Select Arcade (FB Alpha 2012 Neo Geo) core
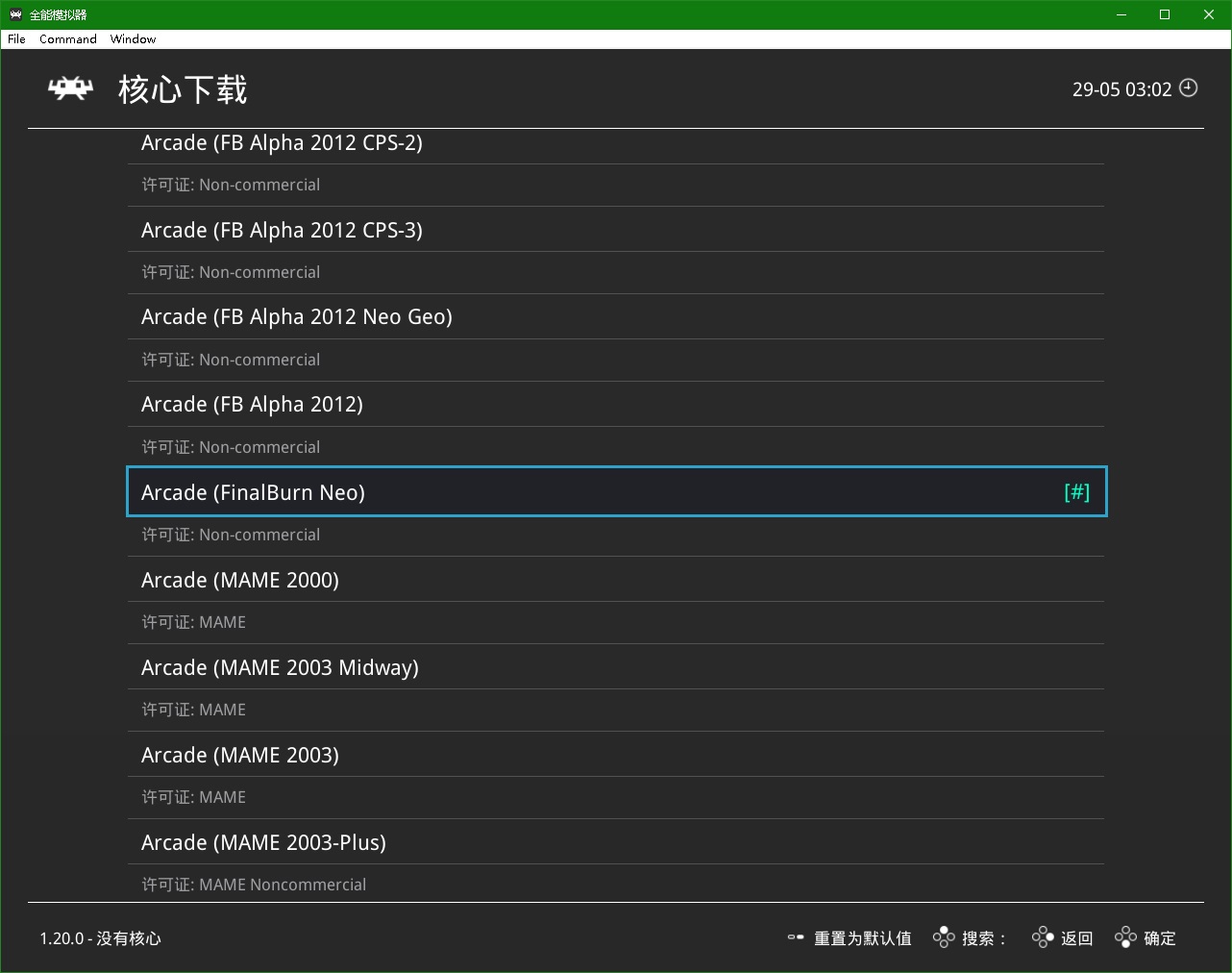Viewport: 1232px width, 973px height. (x=615, y=316)
